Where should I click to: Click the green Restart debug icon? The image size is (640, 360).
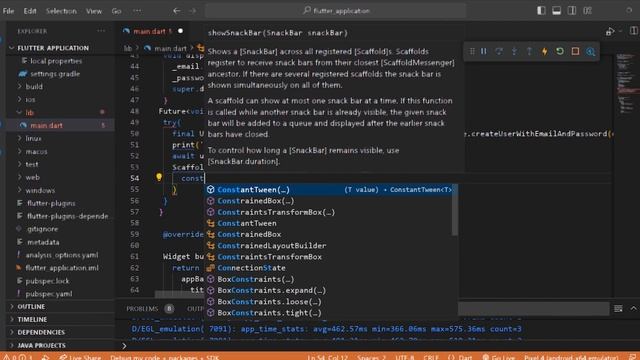(x=560, y=51)
